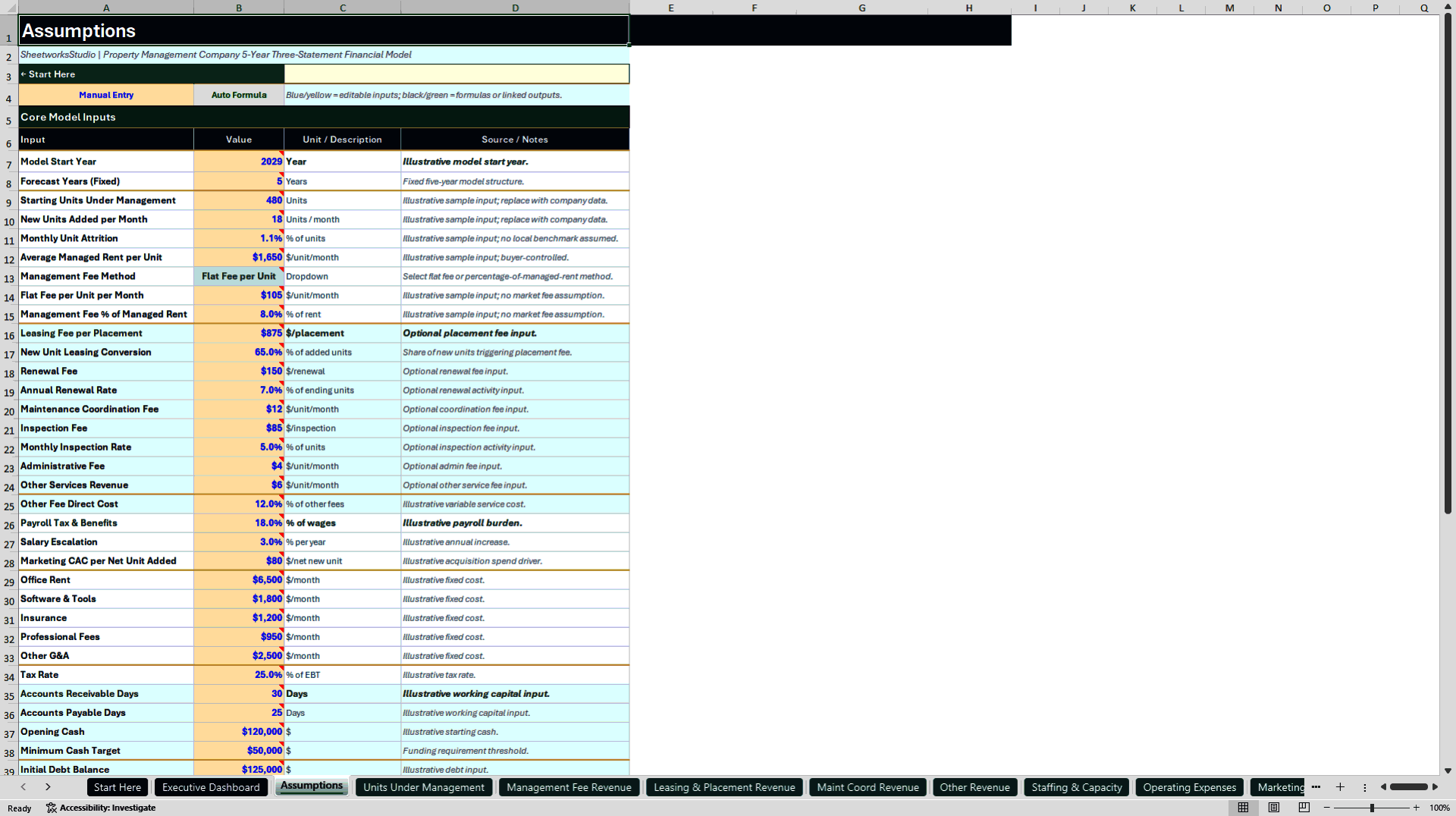This screenshot has height=816, width=1456.
Task: Select row 25 header
Action: coord(9,505)
